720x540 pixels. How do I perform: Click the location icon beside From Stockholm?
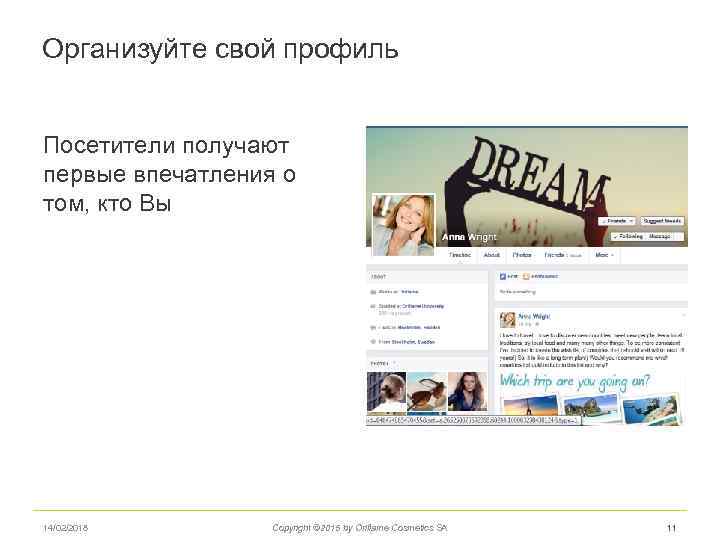click(x=373, y=342)
